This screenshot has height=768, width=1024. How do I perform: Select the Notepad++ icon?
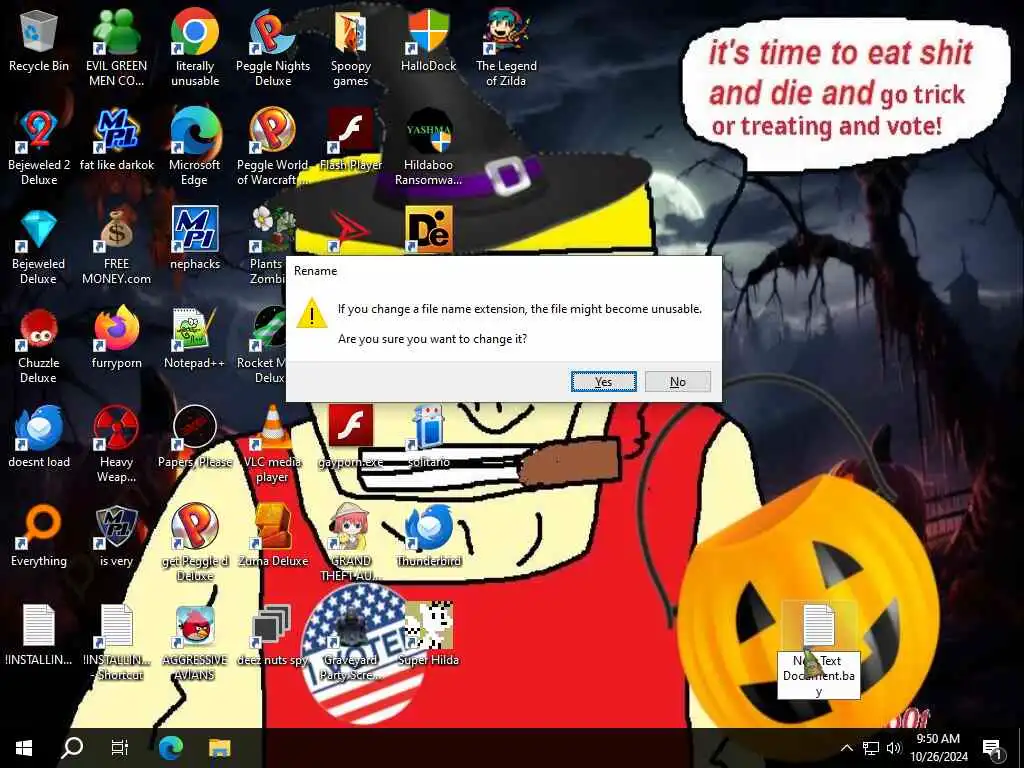click(x=195, y=338)
